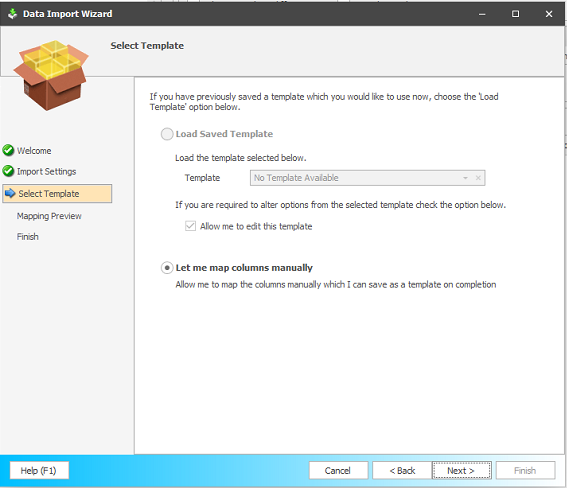Viewport: 567px width, 488px height.
Task: Click the blue arrow icon beside Select Template
Action: point(10,193)
